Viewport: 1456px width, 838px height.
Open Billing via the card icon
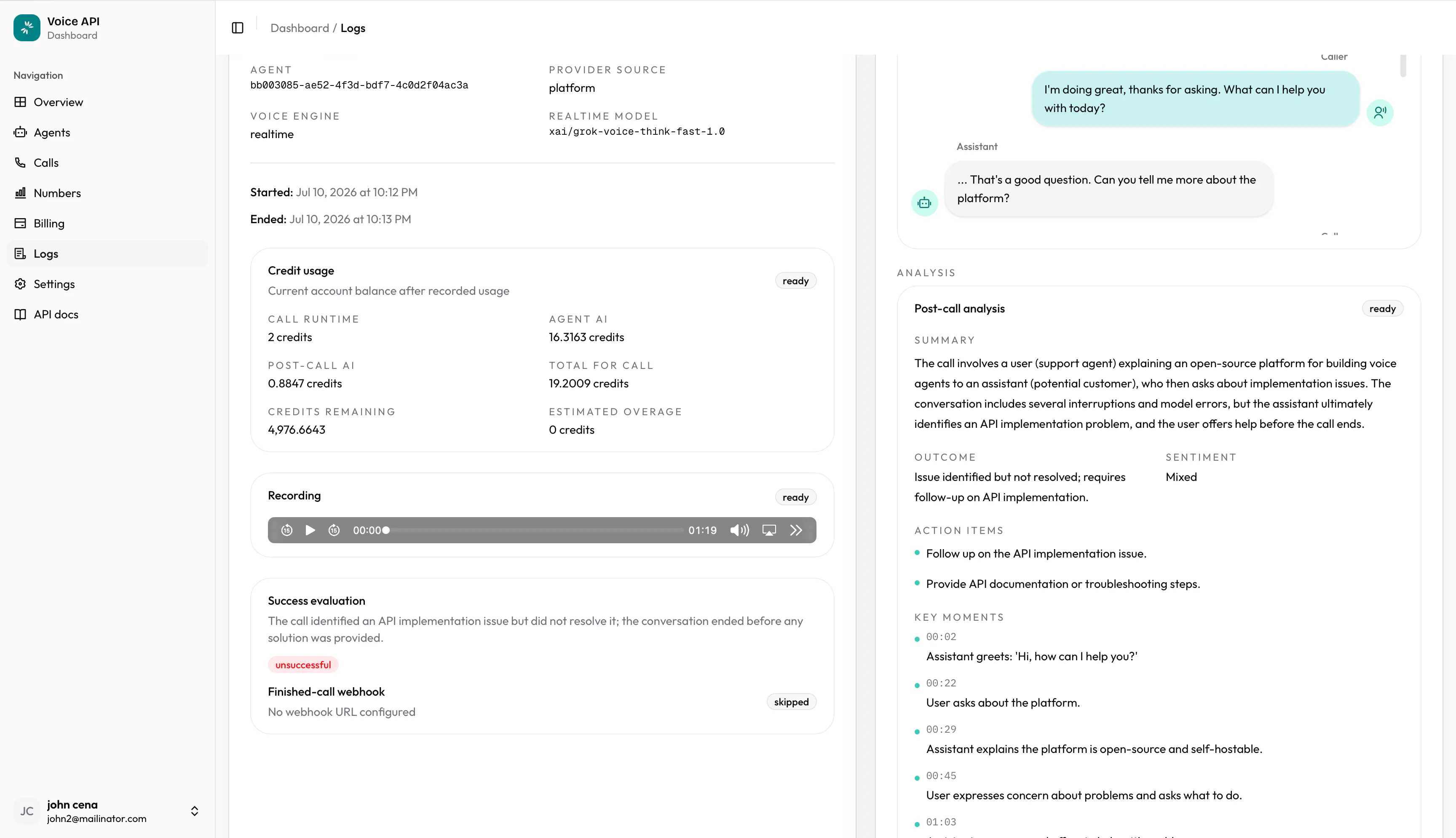click(x=20, y=223)
